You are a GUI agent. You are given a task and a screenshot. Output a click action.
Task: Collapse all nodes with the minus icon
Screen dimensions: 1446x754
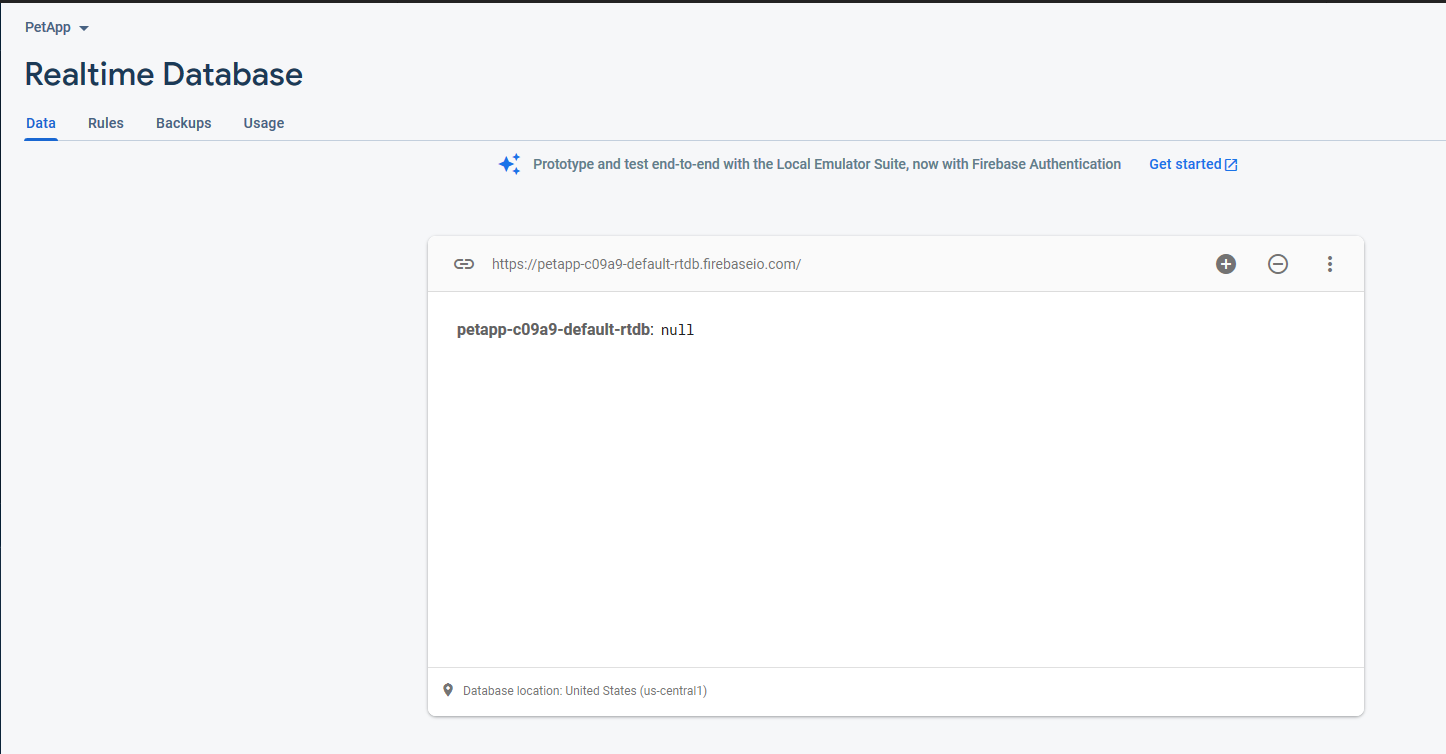pyautogui.click(x=1278, y=264)
